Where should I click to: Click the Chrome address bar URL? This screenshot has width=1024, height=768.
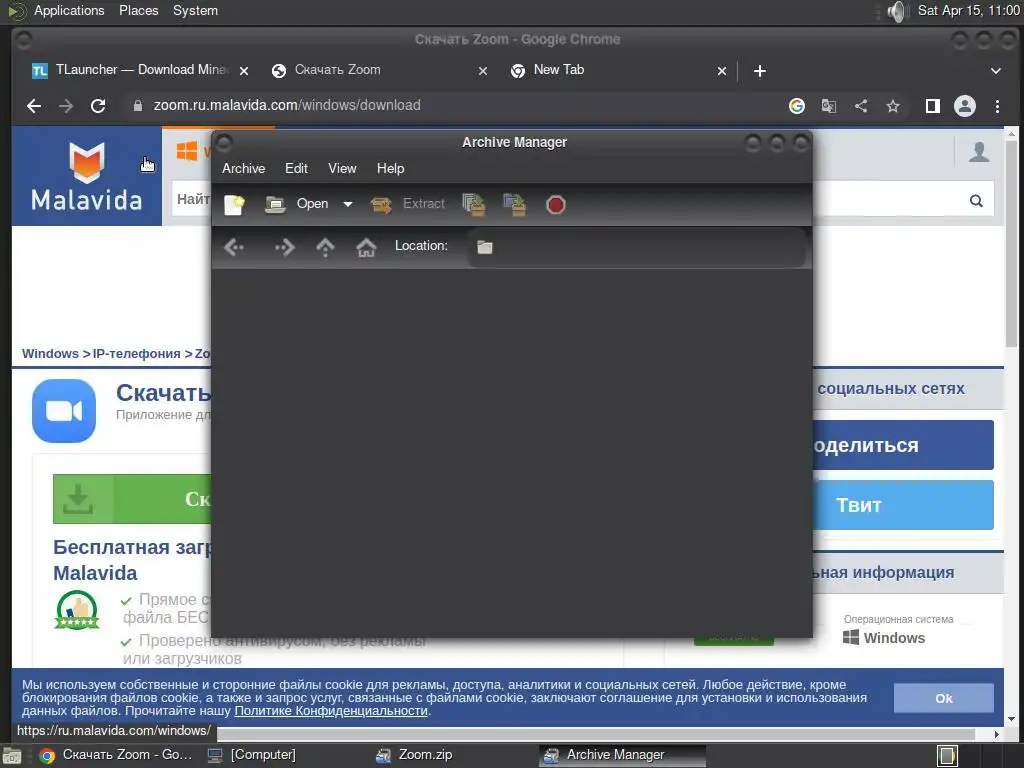(287, 105)
